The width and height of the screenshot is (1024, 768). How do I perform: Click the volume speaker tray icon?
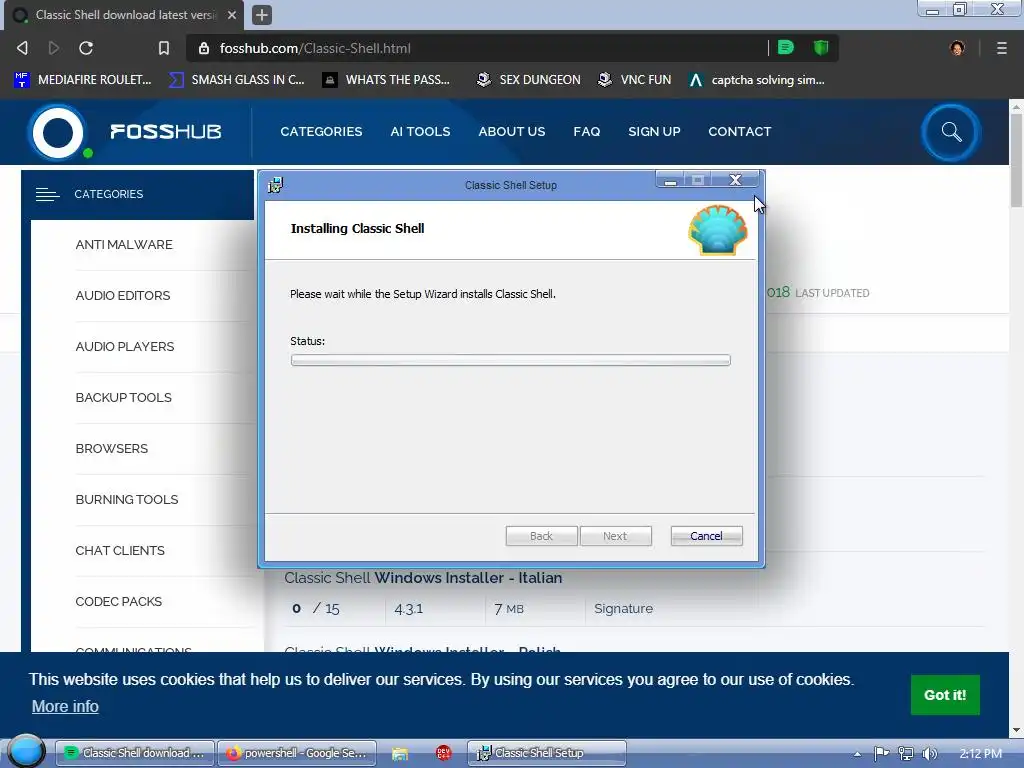coord(930,754)
